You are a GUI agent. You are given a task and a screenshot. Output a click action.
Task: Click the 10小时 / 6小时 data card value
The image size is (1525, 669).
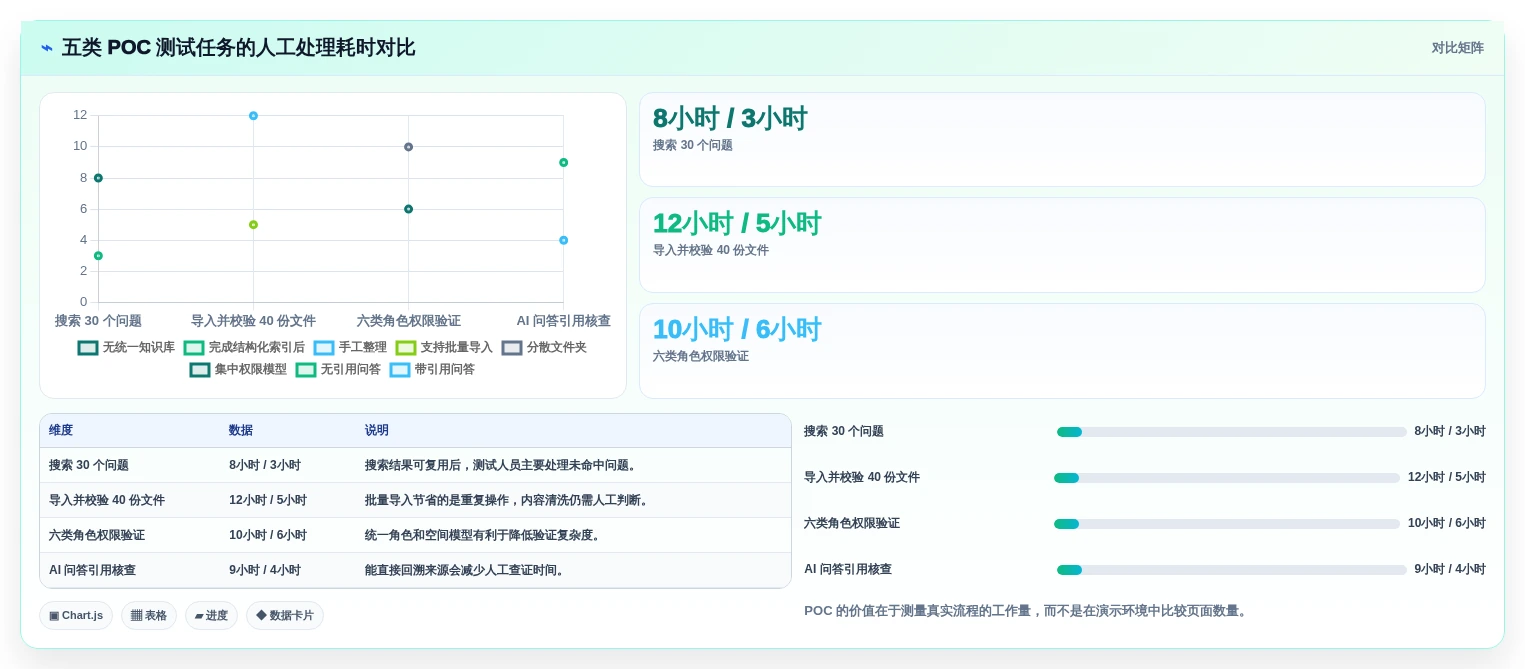[x=737, y=330]
